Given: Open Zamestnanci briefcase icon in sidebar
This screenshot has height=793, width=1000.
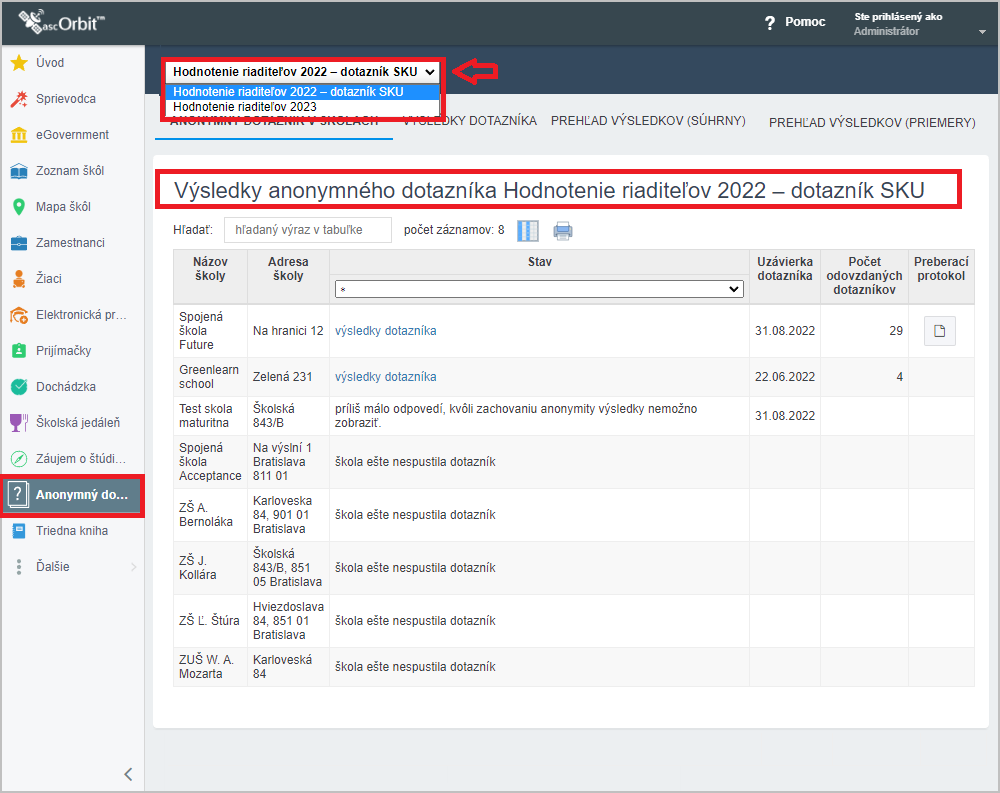Looking at the screenshot, I should click(18, 243).
